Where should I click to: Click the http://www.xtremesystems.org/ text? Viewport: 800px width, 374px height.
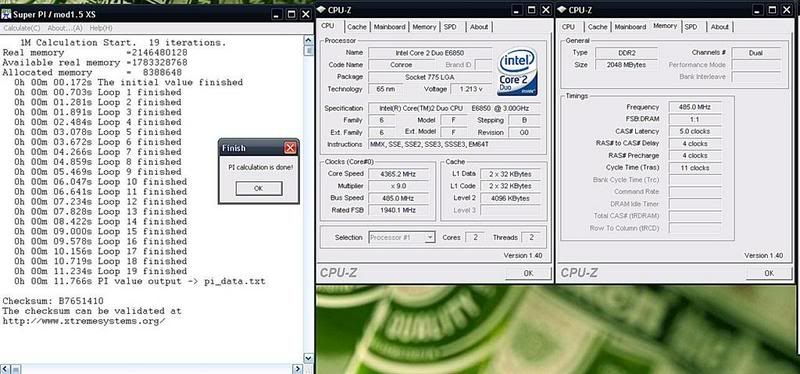(x=84, y=321)
